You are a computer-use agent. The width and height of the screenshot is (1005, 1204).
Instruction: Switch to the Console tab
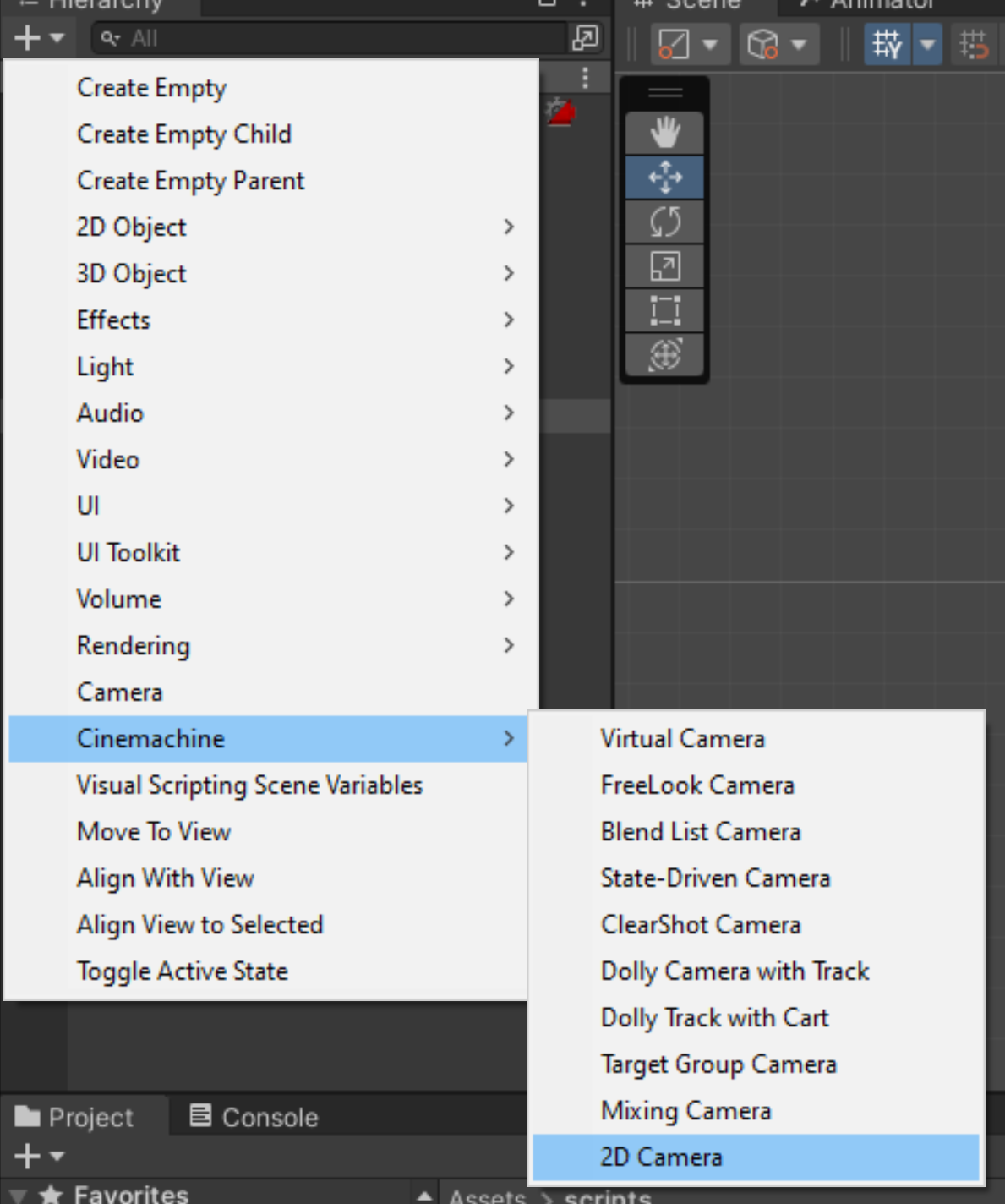[254, 1117]
